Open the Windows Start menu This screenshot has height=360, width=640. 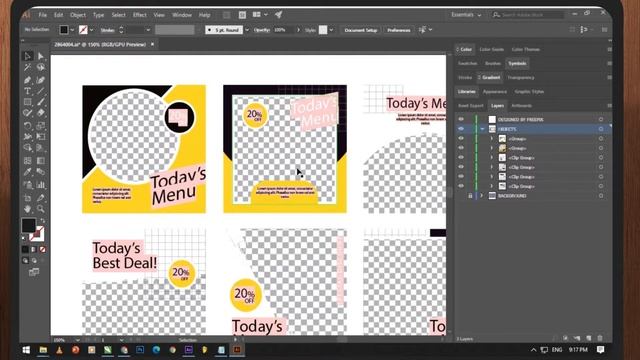tap(27, 350)
